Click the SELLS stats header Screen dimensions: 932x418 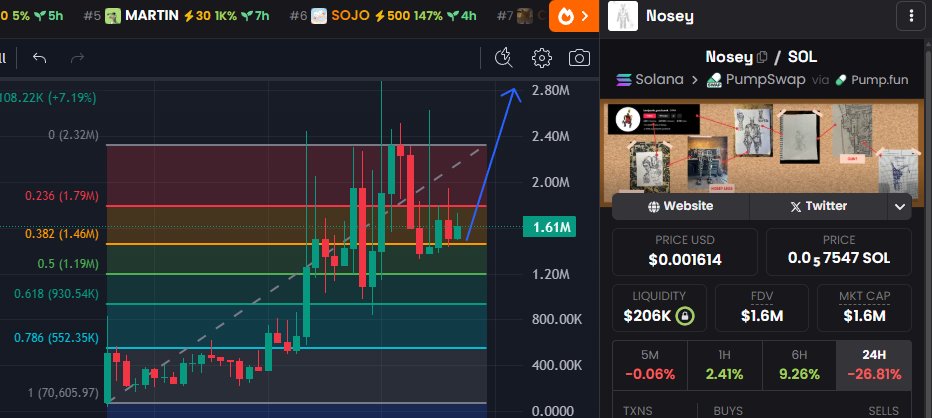pyautogui.click(x=883, y=411)
